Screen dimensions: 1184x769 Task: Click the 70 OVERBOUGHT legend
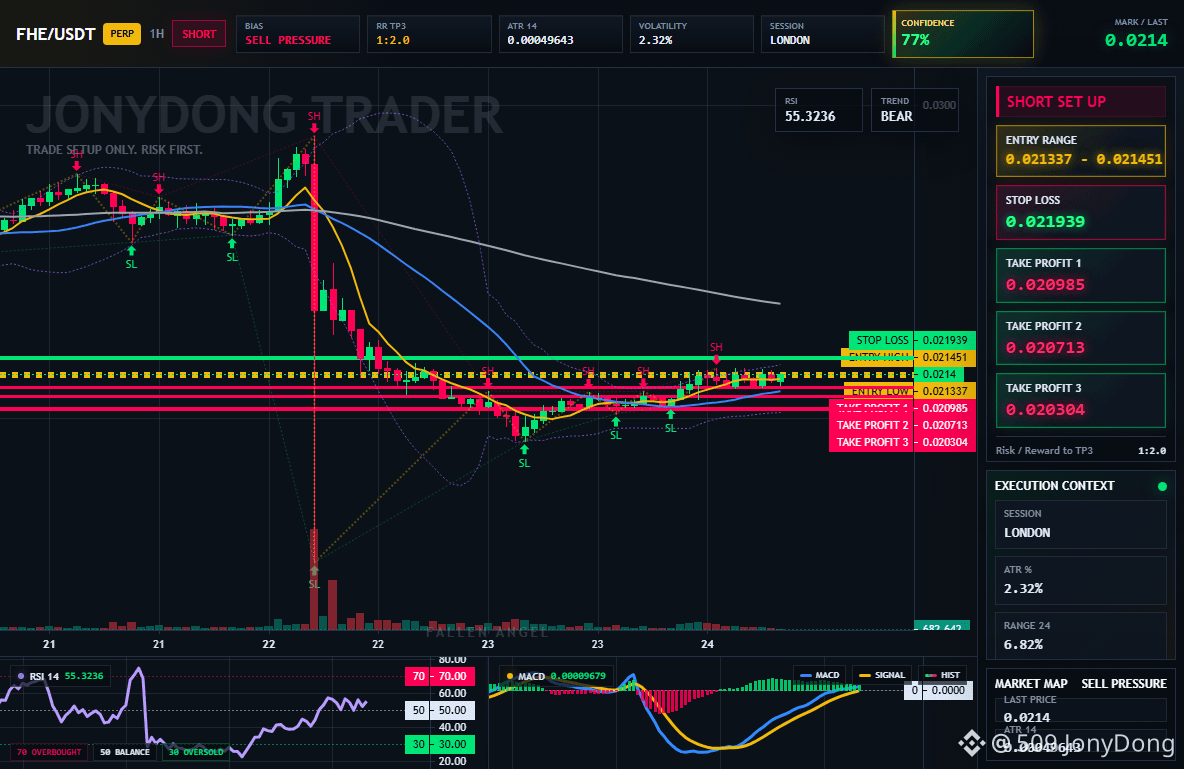[49, 752]
